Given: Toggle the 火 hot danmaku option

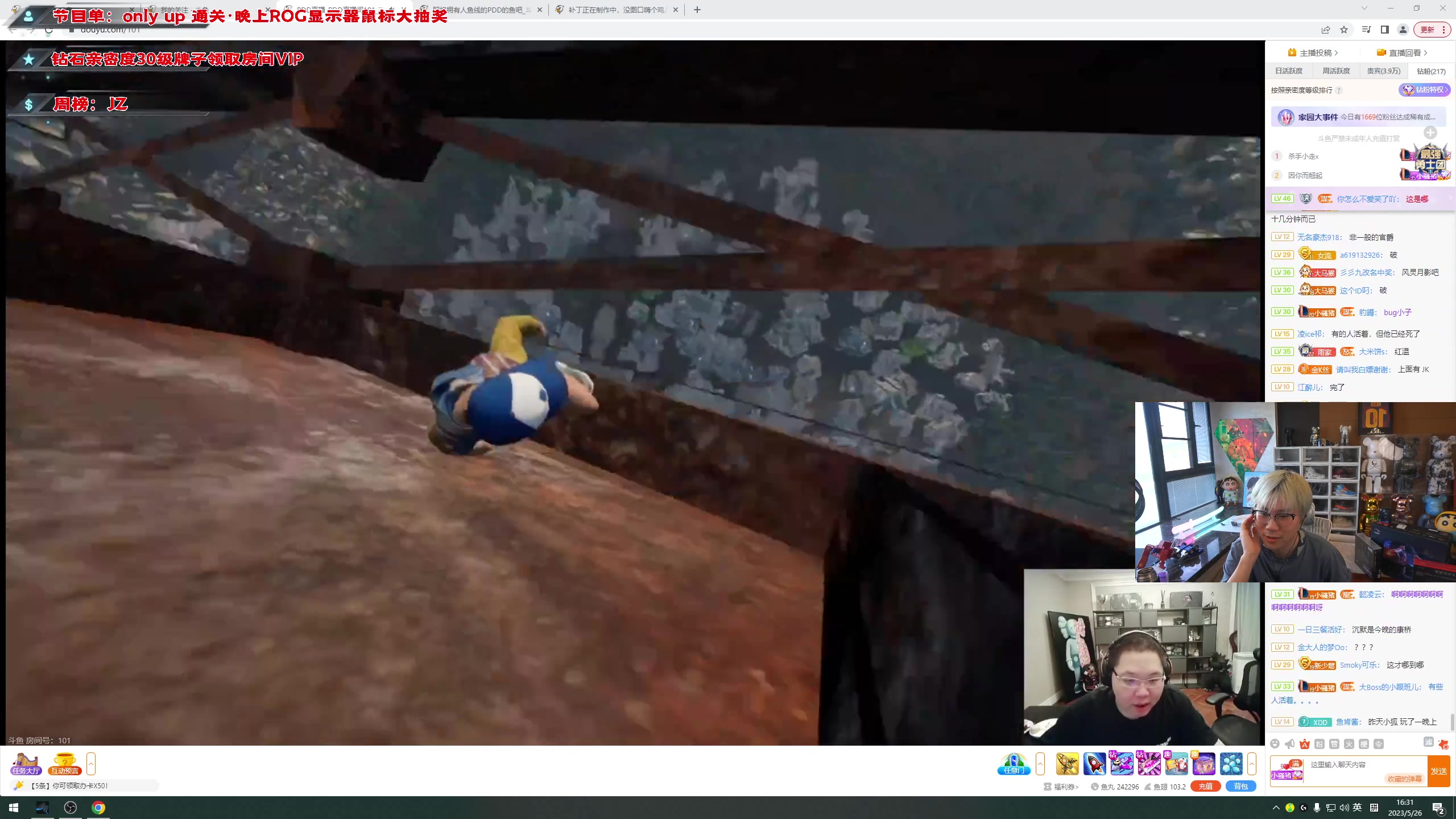Looking at the screenshot, I should coord(1349,744).
